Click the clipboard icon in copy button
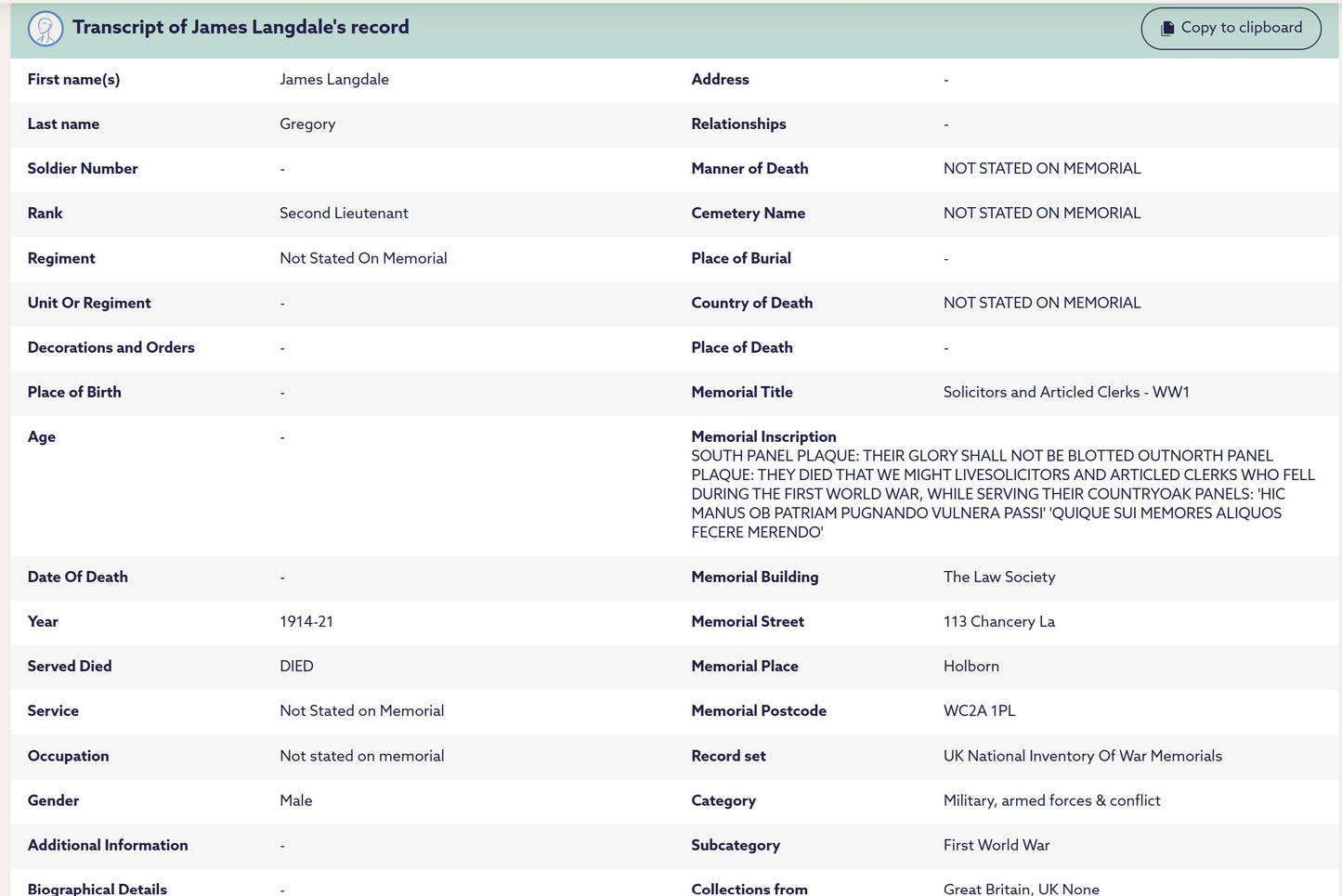The width and height of the screenshot is (1342, 896). point(1167,29)
